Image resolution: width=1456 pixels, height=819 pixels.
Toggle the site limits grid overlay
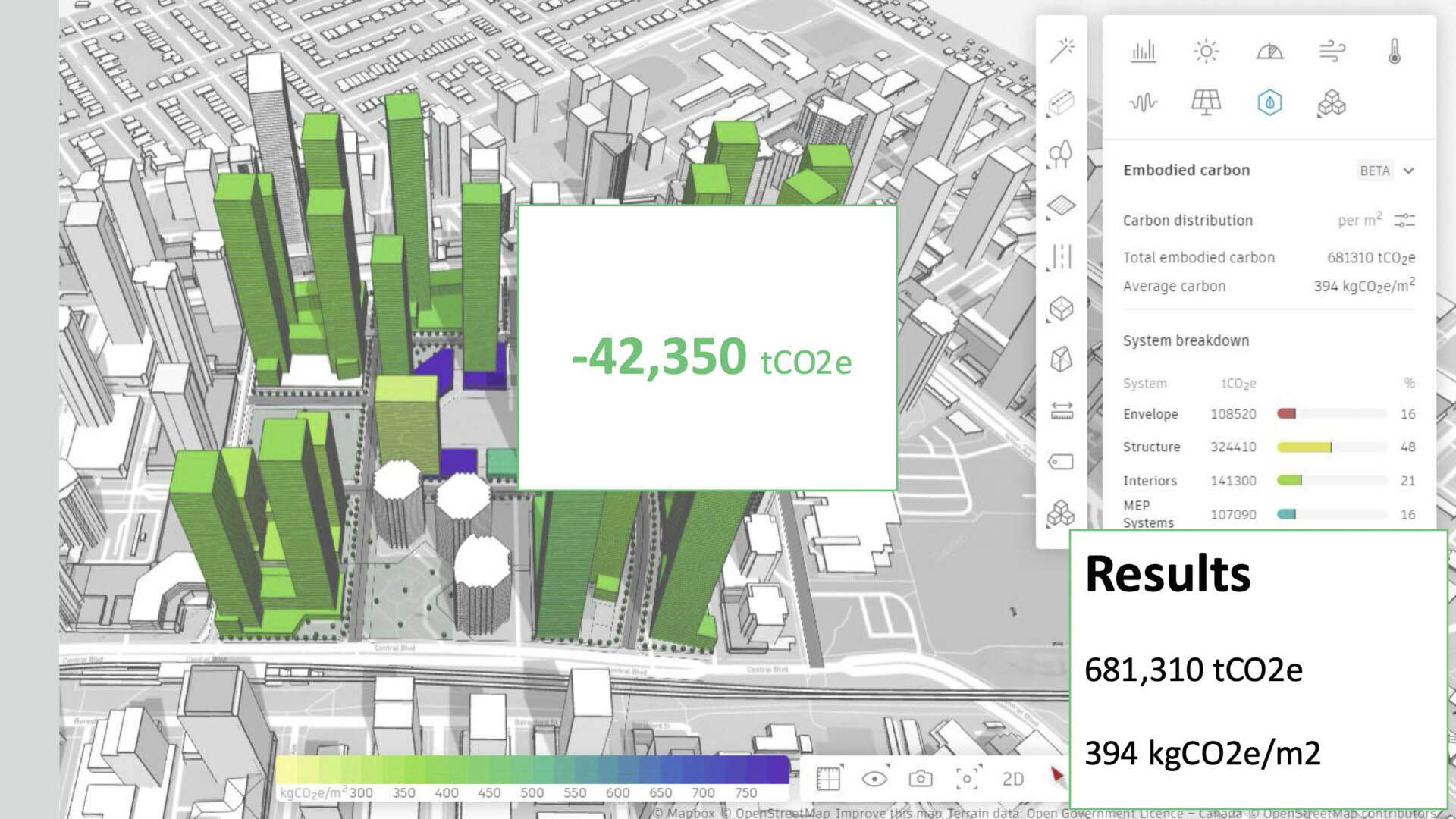point(828,779)
